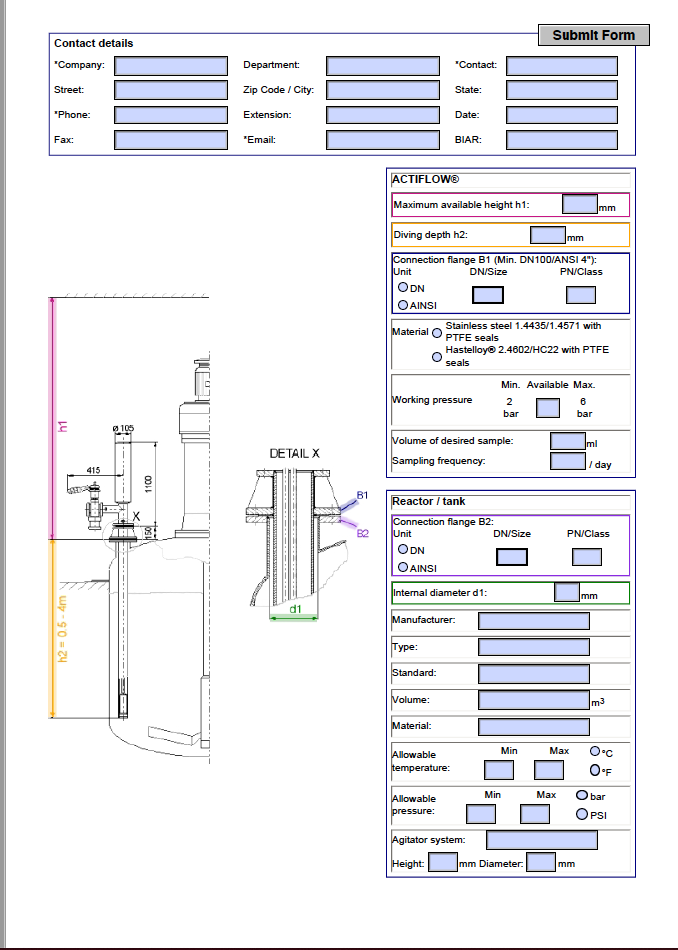Image resolution: width=678 pixels, height=950 pixels.
Task: Click the Agitator system input field
Action: pyautogui.click(x=541, y=840)
